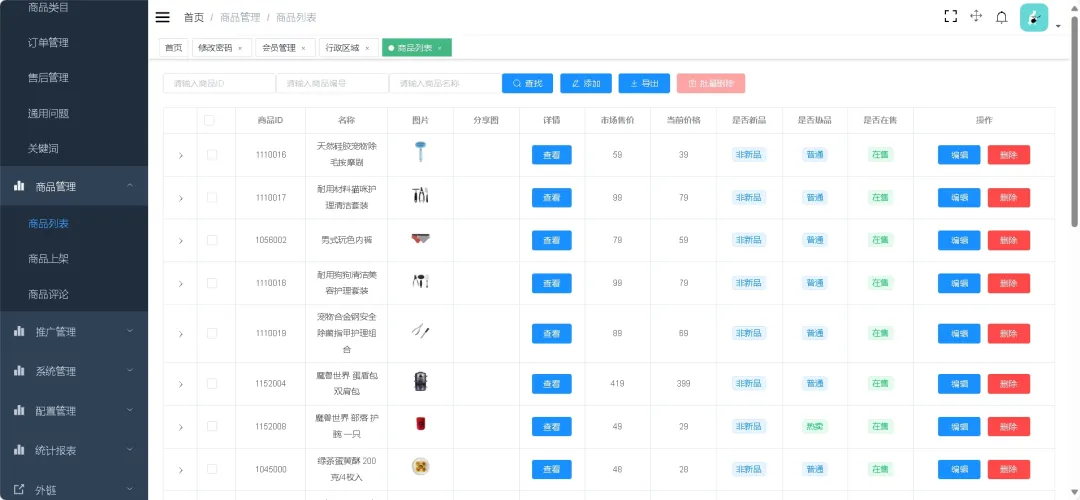Focus the 商品编号 search input
The width and height of the screenshot is (1080, 500).
(333, 83)
